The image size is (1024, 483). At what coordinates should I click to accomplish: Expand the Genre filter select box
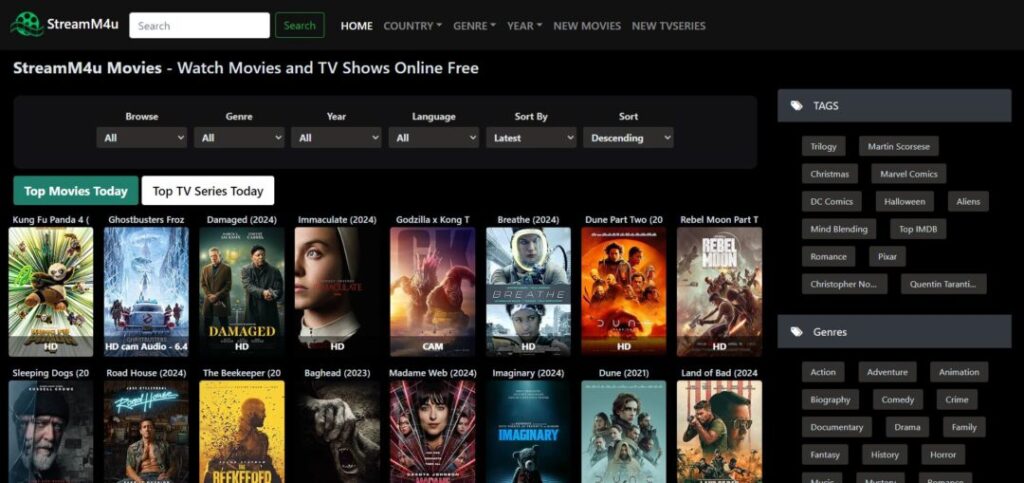239,138
